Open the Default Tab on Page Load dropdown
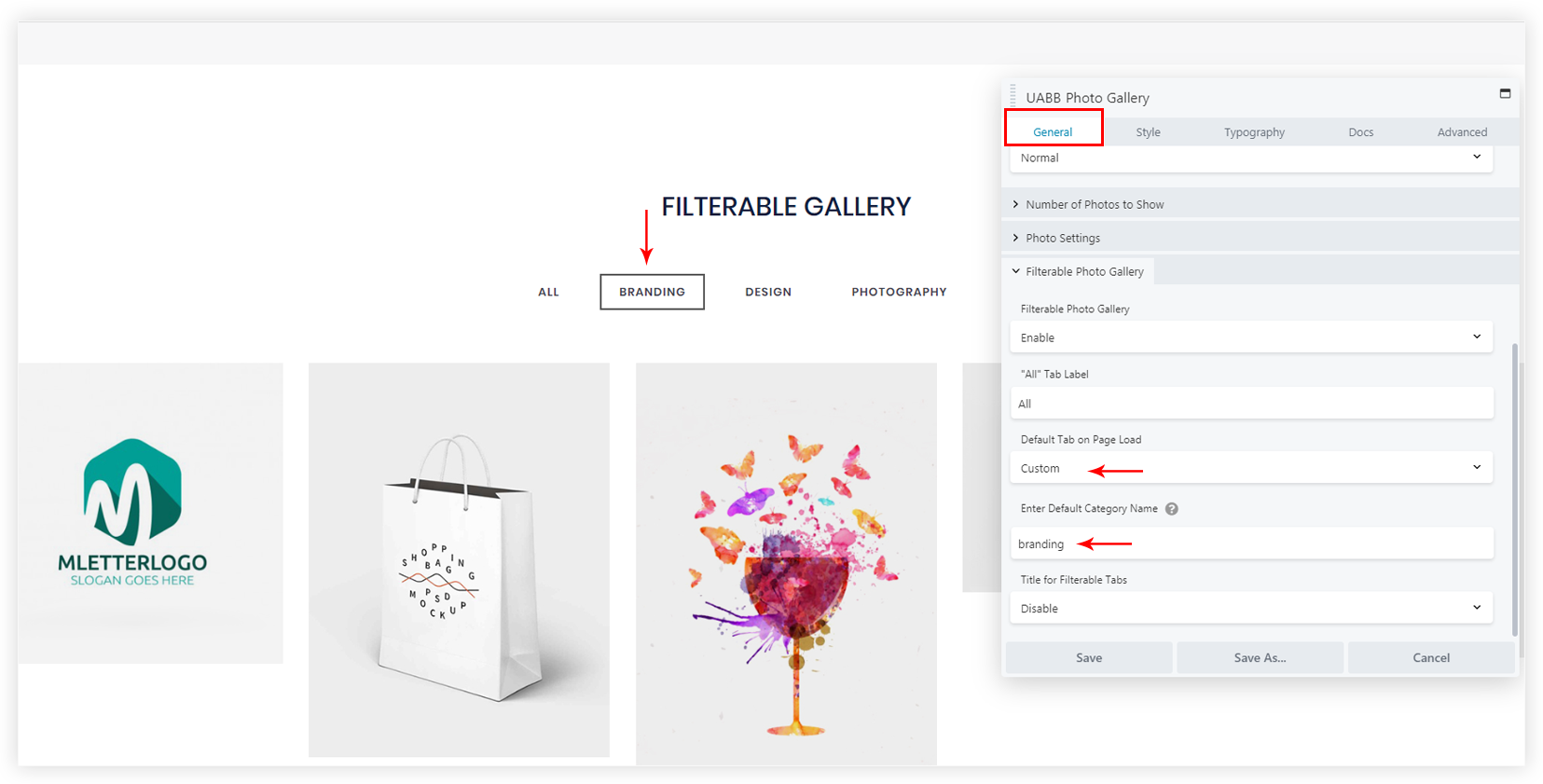1543x784 pixels. [1251, 468]
